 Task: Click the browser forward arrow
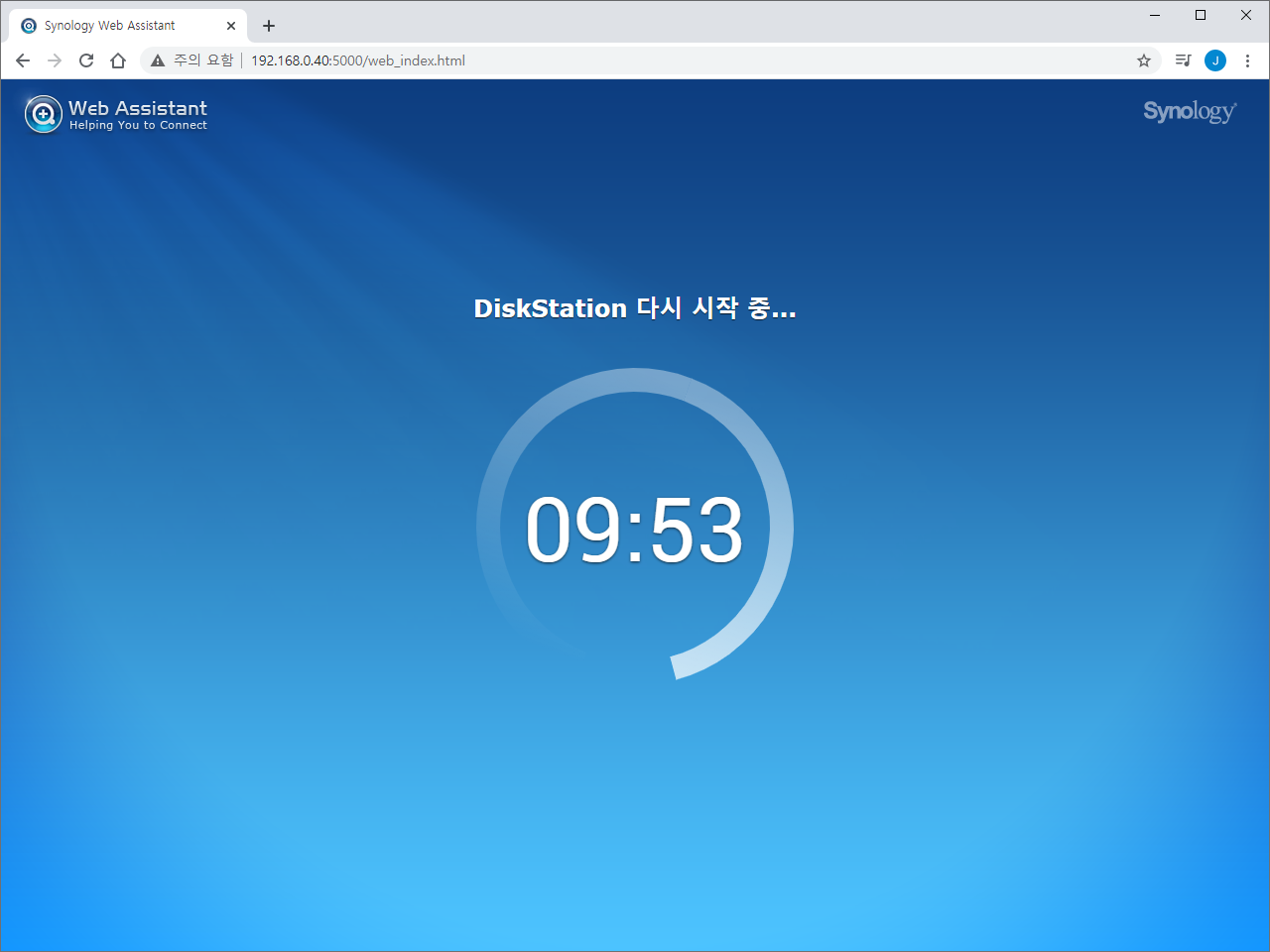(x=55, y=60)
